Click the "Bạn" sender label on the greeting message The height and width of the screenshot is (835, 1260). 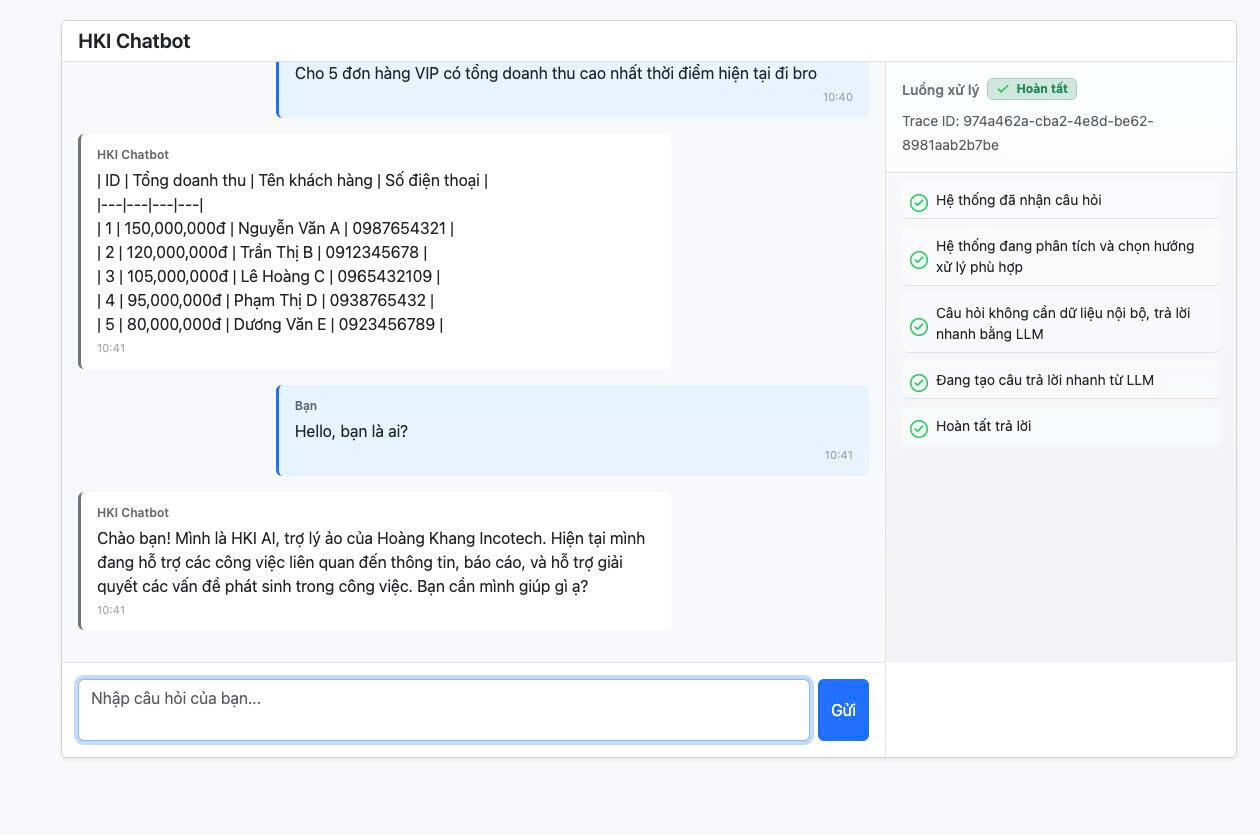(306, 405)
